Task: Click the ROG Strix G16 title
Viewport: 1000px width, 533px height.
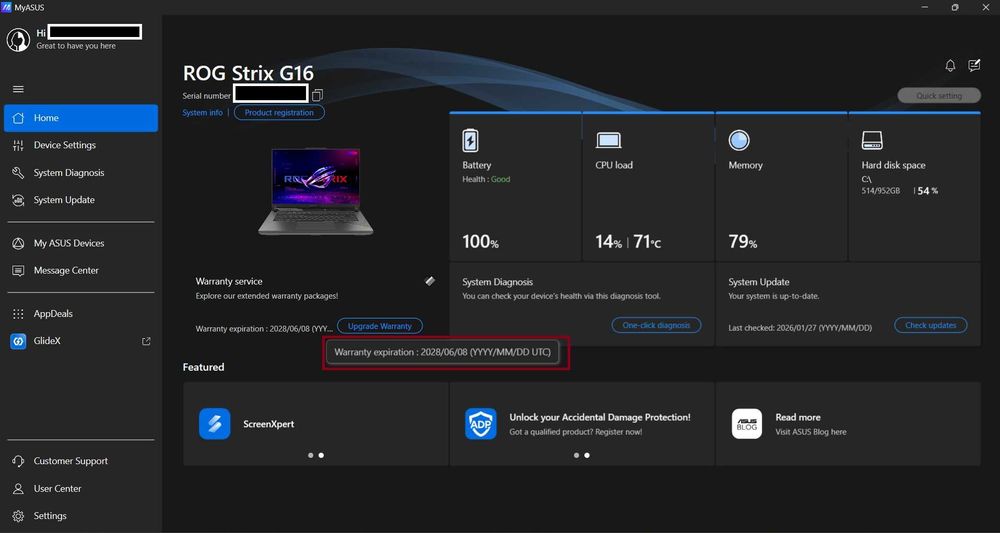Action: pyautogui.click(x=248, y=73)
